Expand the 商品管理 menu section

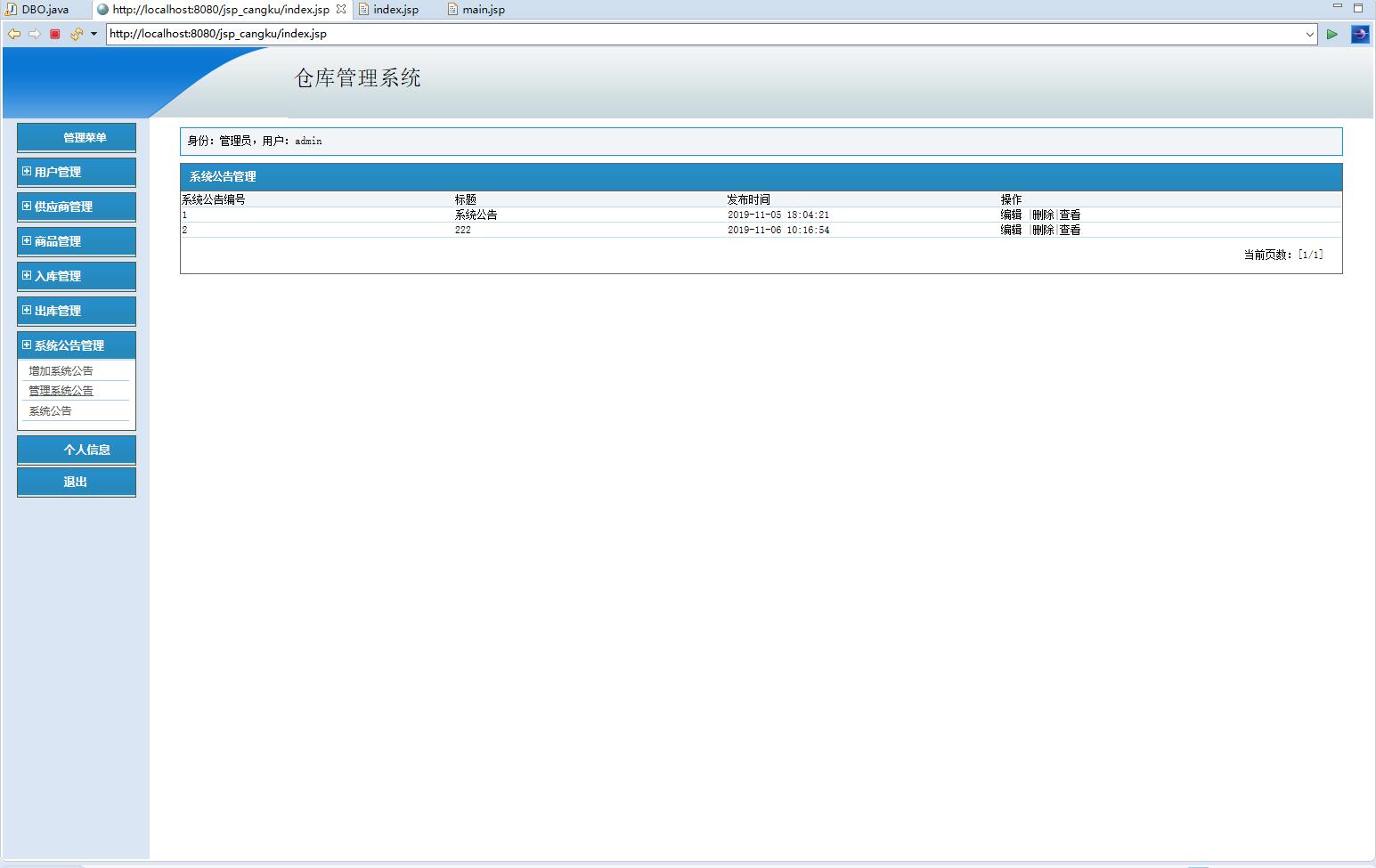coord(57,241)
